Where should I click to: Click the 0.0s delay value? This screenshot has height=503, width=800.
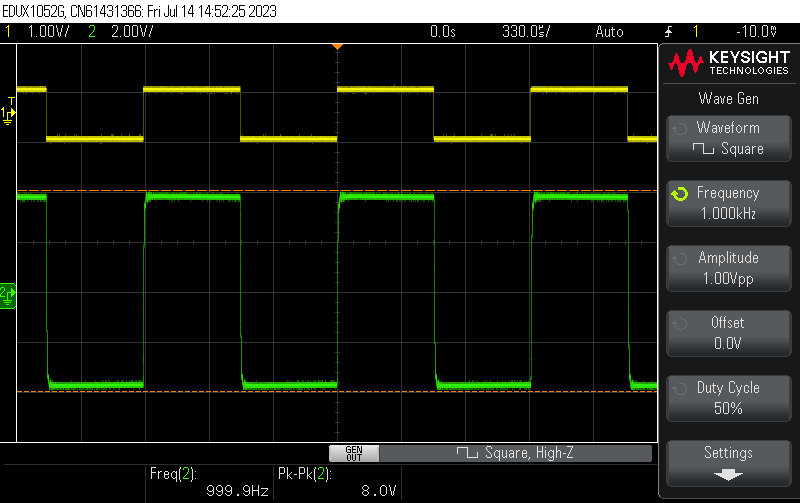pos(442,32)
